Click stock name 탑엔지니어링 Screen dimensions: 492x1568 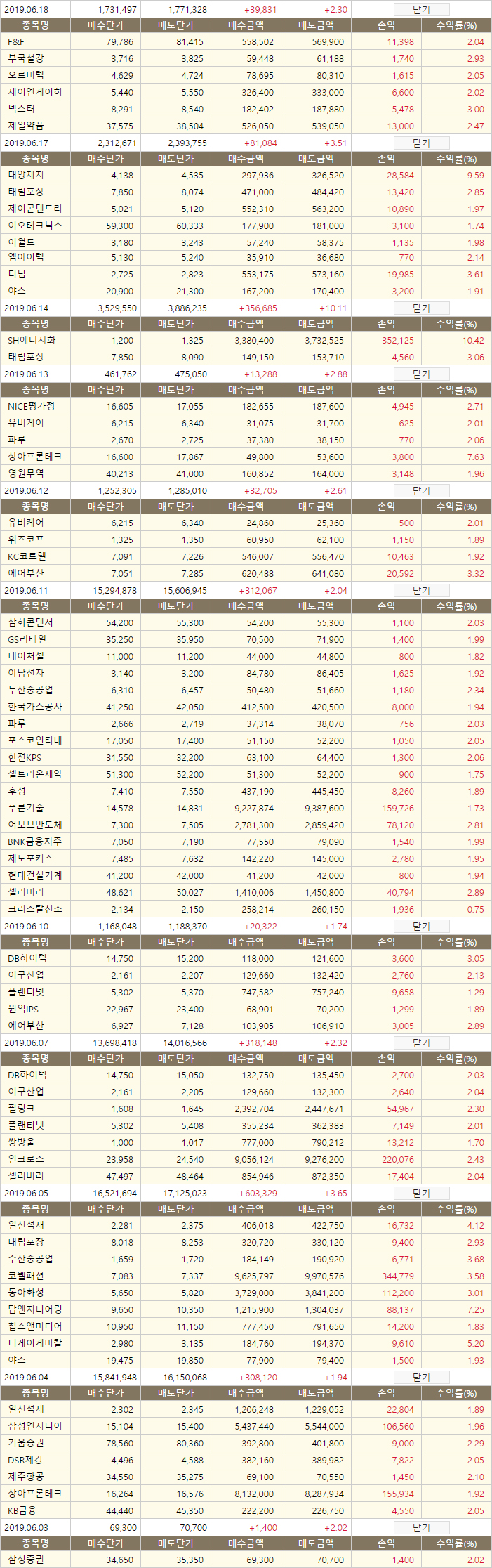pyautogui.click(x=35, y=1310)
